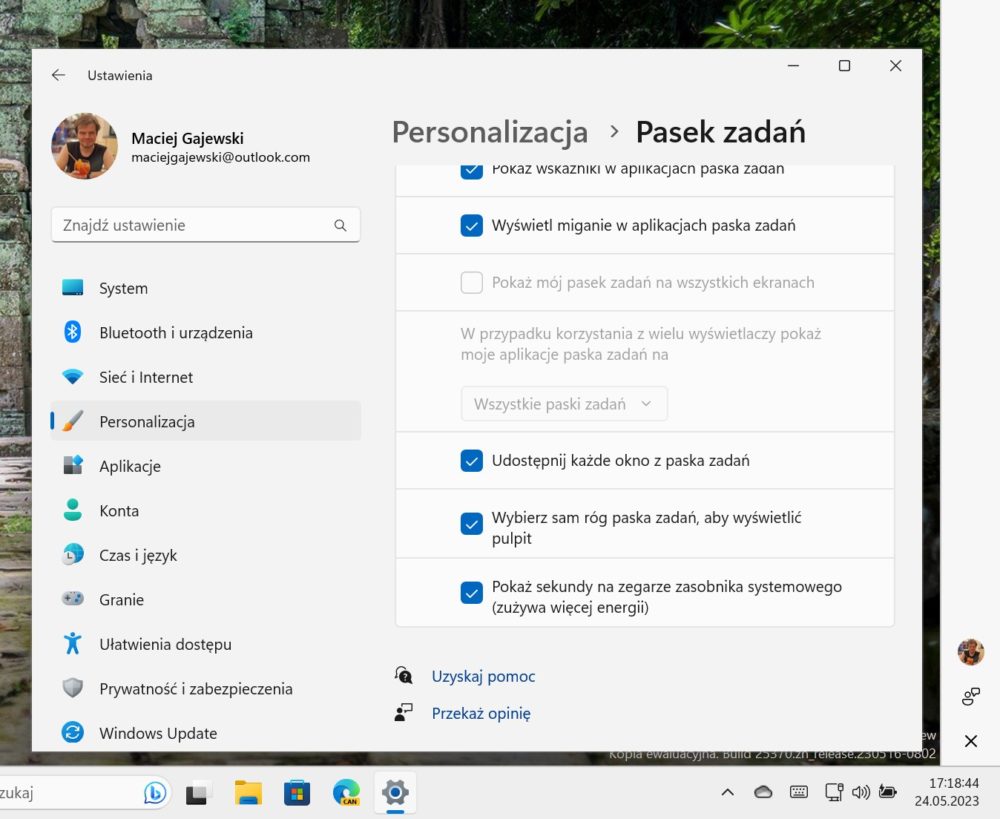The image size is (1000, 819).
Task: Toggle Wybierz sam róg paska zadań checkbox
Action: (471, 524)
